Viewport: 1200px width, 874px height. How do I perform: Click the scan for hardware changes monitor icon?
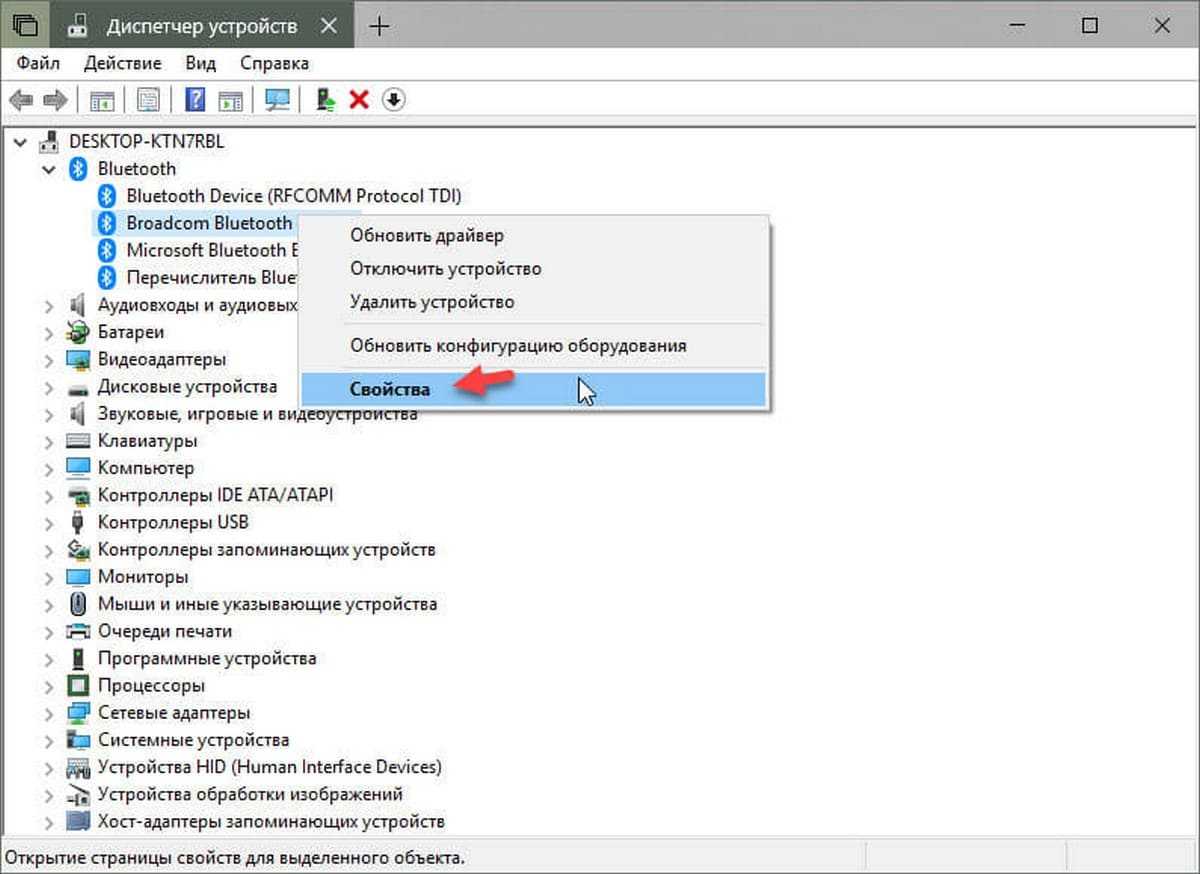click(x=277, y=100)
